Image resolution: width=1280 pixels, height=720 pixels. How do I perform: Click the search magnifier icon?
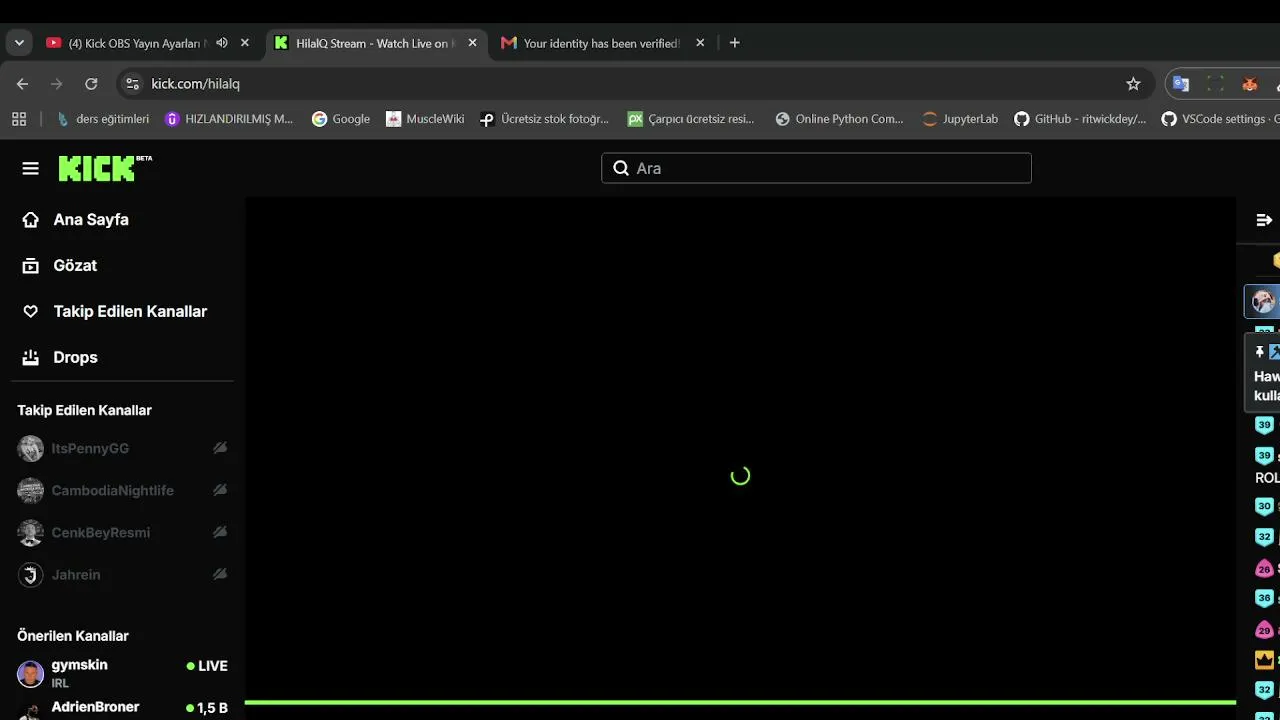[x=621, y=168]
